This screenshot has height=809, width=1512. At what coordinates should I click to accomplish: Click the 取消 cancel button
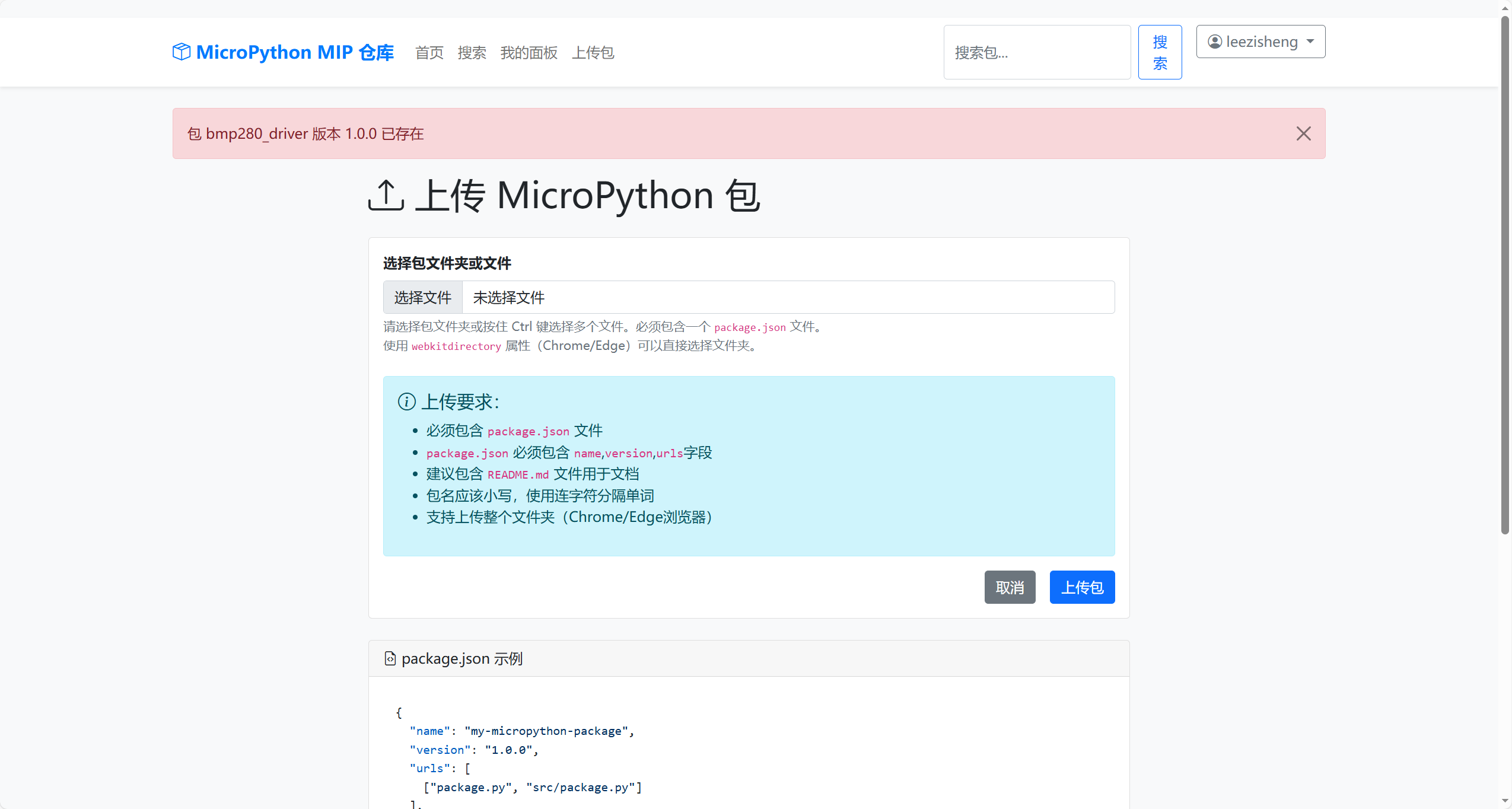coord(1010,587)
